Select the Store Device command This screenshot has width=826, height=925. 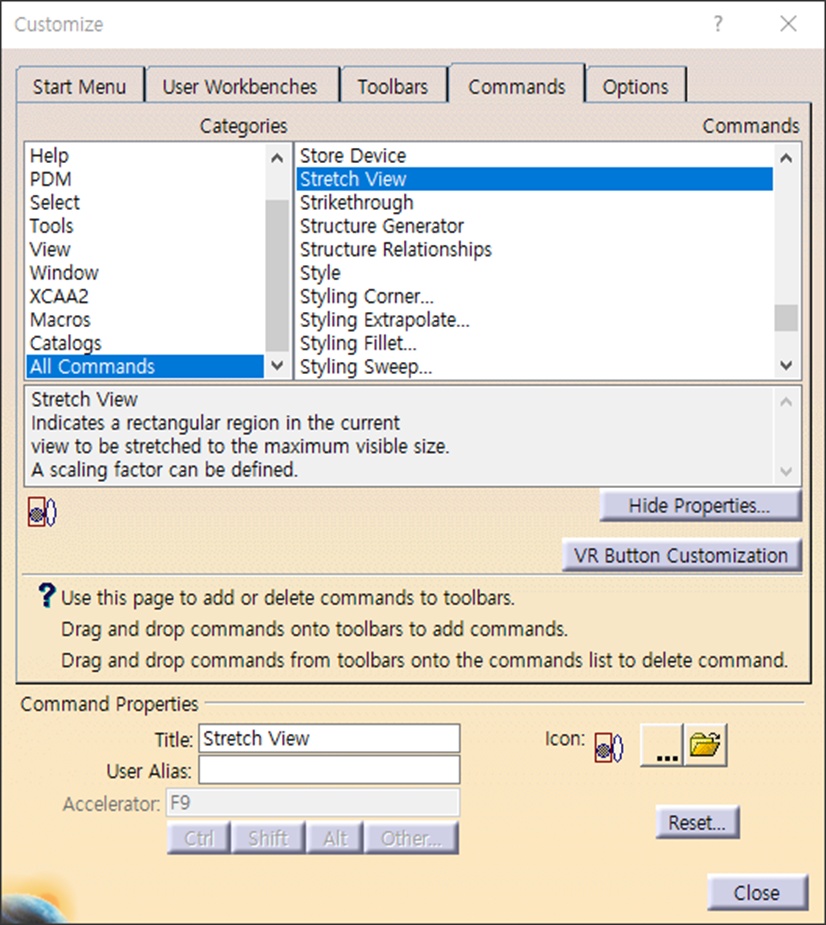pos(535,156)
